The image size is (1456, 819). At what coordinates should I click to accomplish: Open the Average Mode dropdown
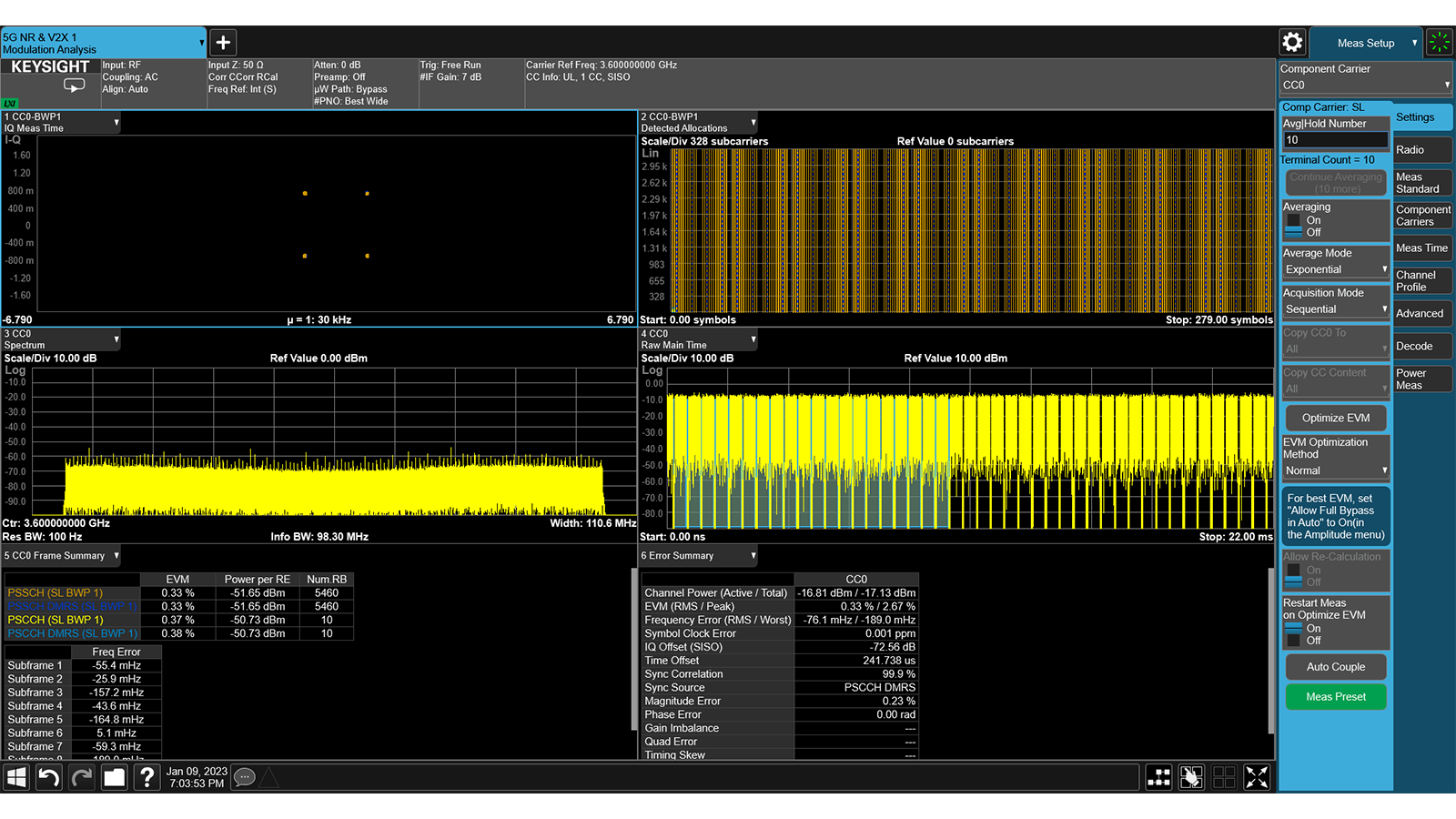pos(1335,268)
